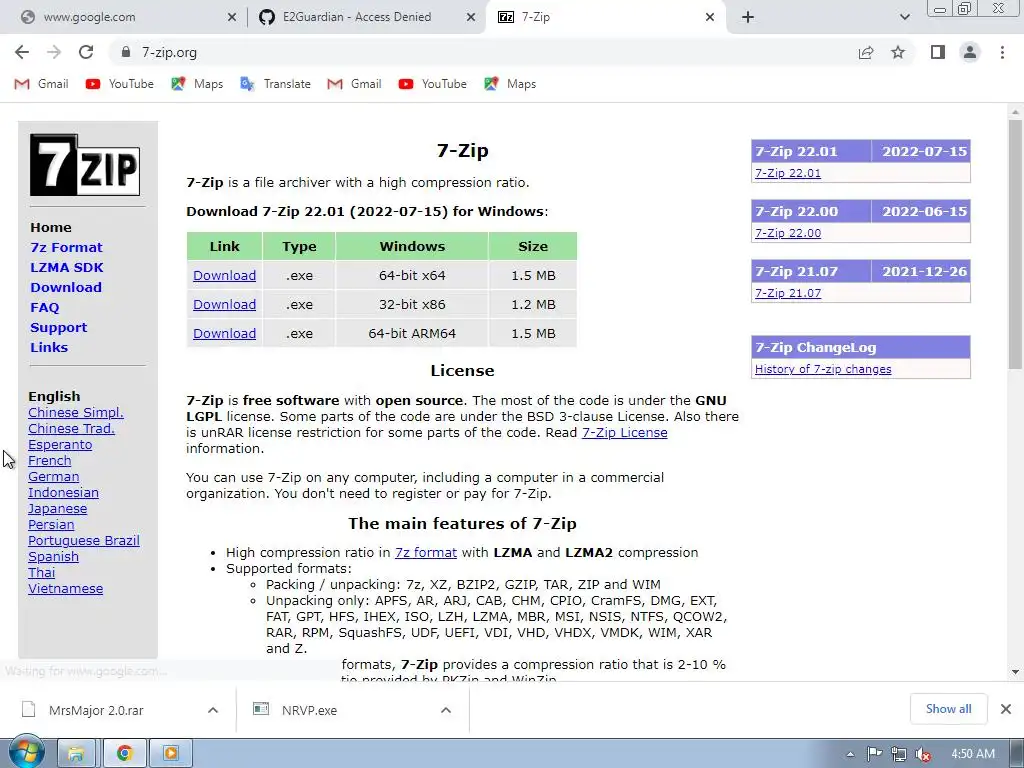Open the LZMA SDK sidebar link

(x=67, y=267)
